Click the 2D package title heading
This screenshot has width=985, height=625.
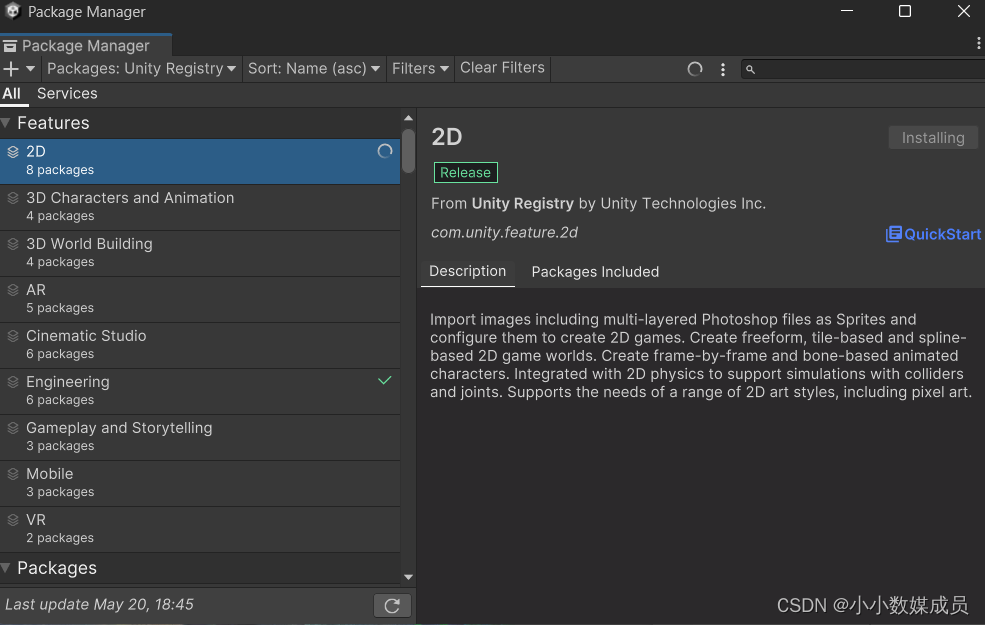[x=447, y=137]
